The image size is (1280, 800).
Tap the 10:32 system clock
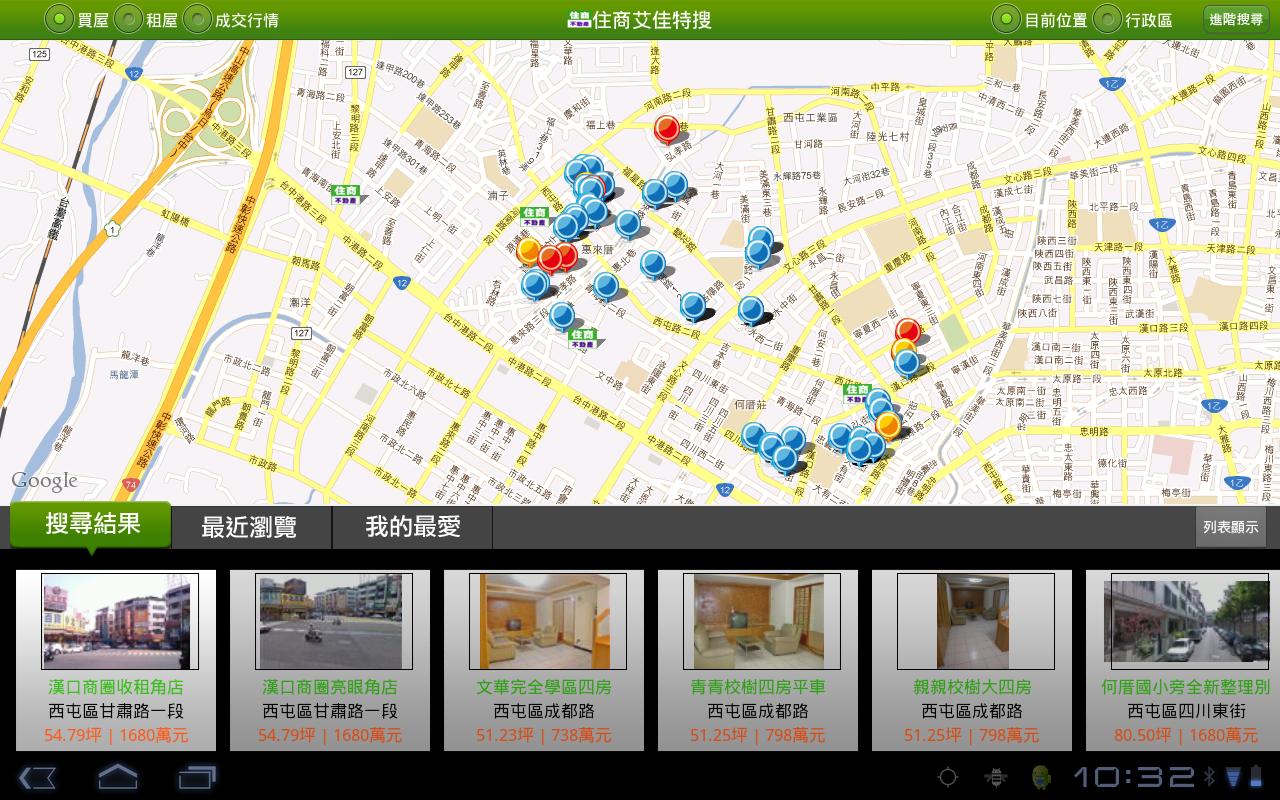coord(1134,777)
